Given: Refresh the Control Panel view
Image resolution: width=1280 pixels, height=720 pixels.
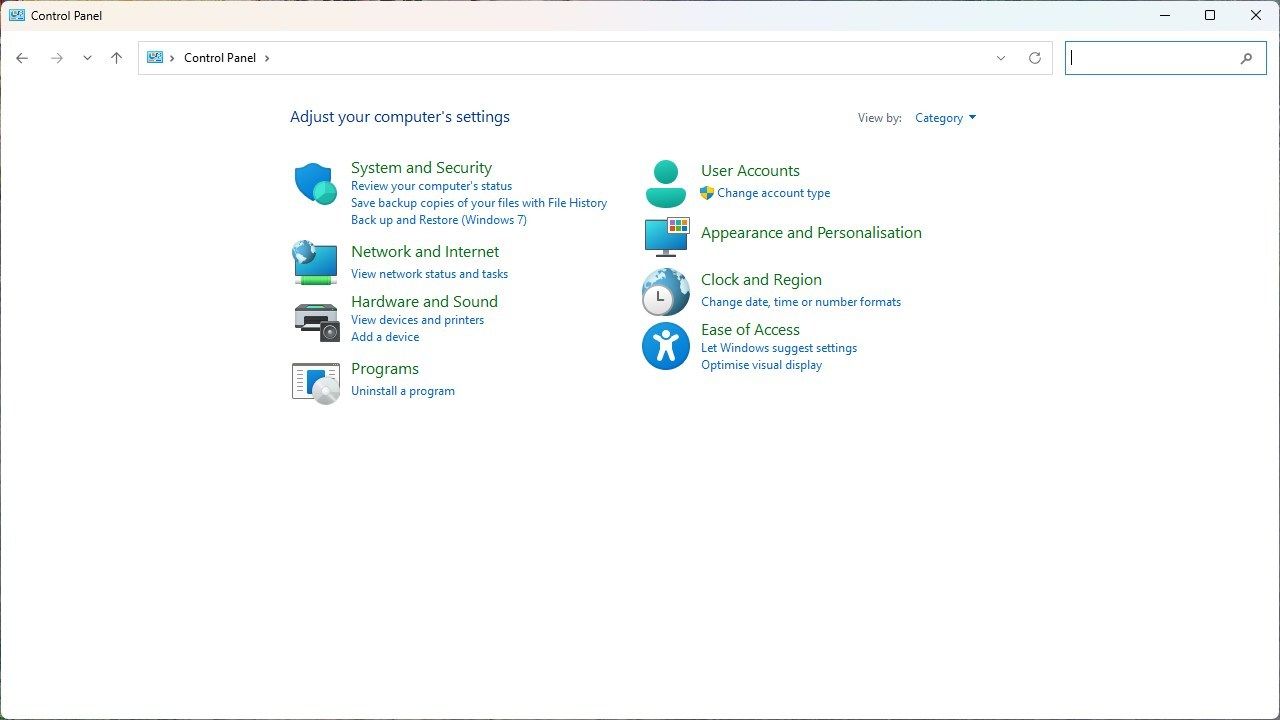Looking at the screenshot, I should 1035,58.
